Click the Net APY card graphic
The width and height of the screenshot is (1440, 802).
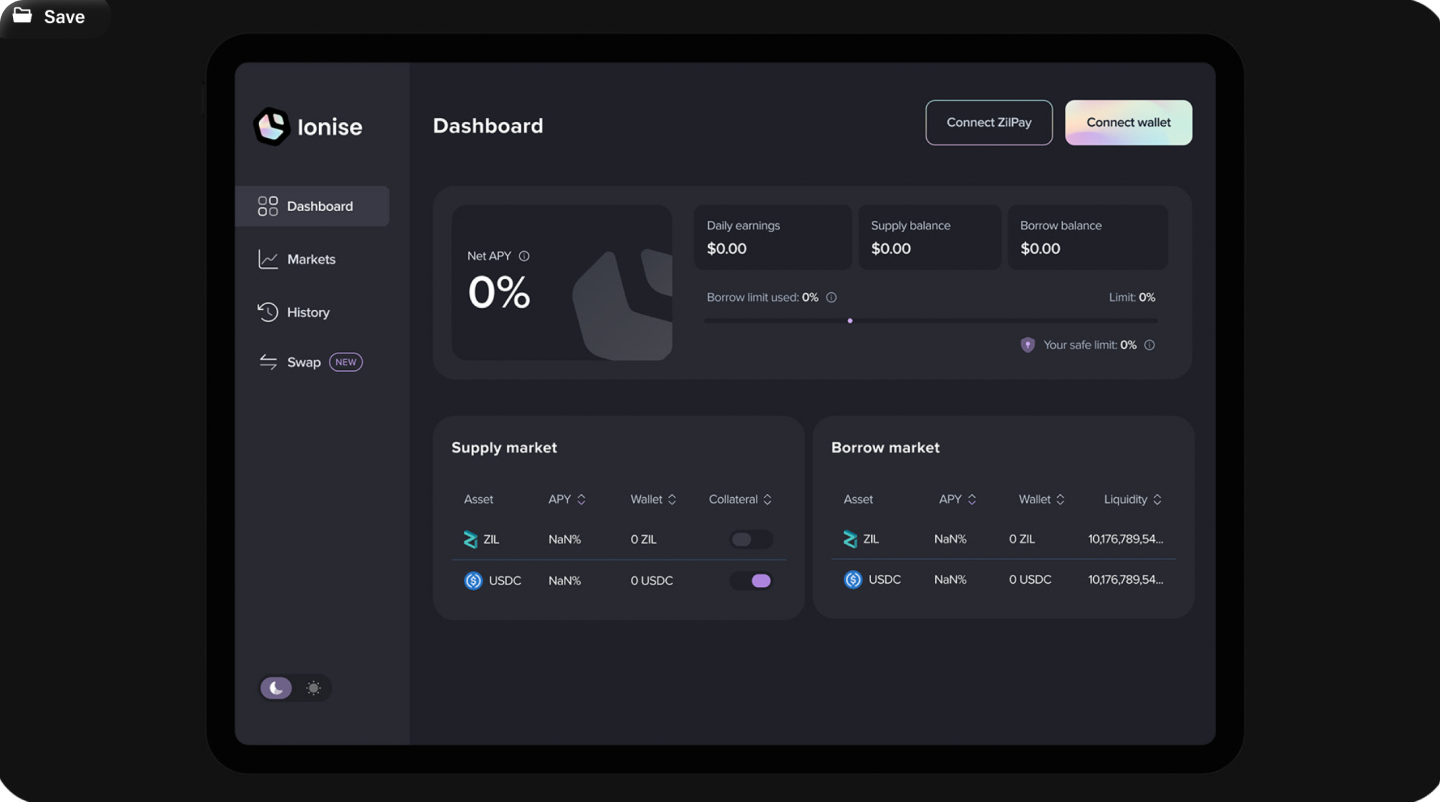click(x=622, y=304)
